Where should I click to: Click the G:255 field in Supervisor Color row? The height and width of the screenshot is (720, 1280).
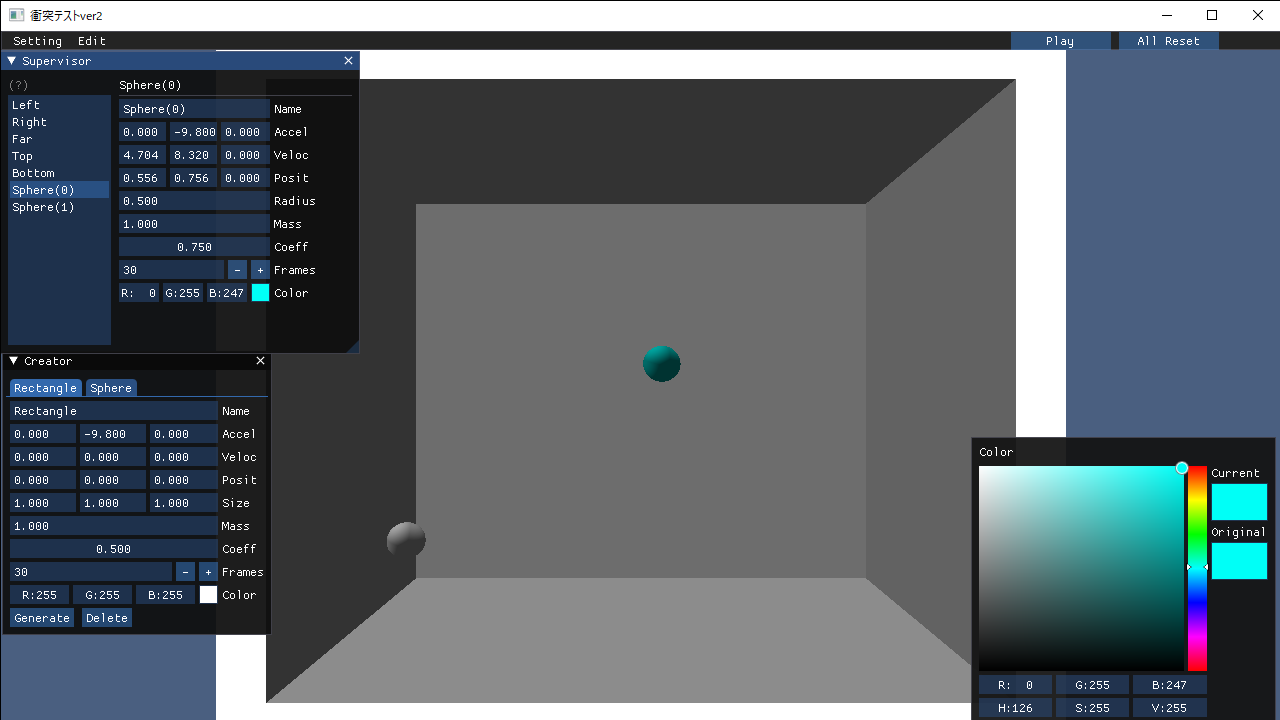183,293
